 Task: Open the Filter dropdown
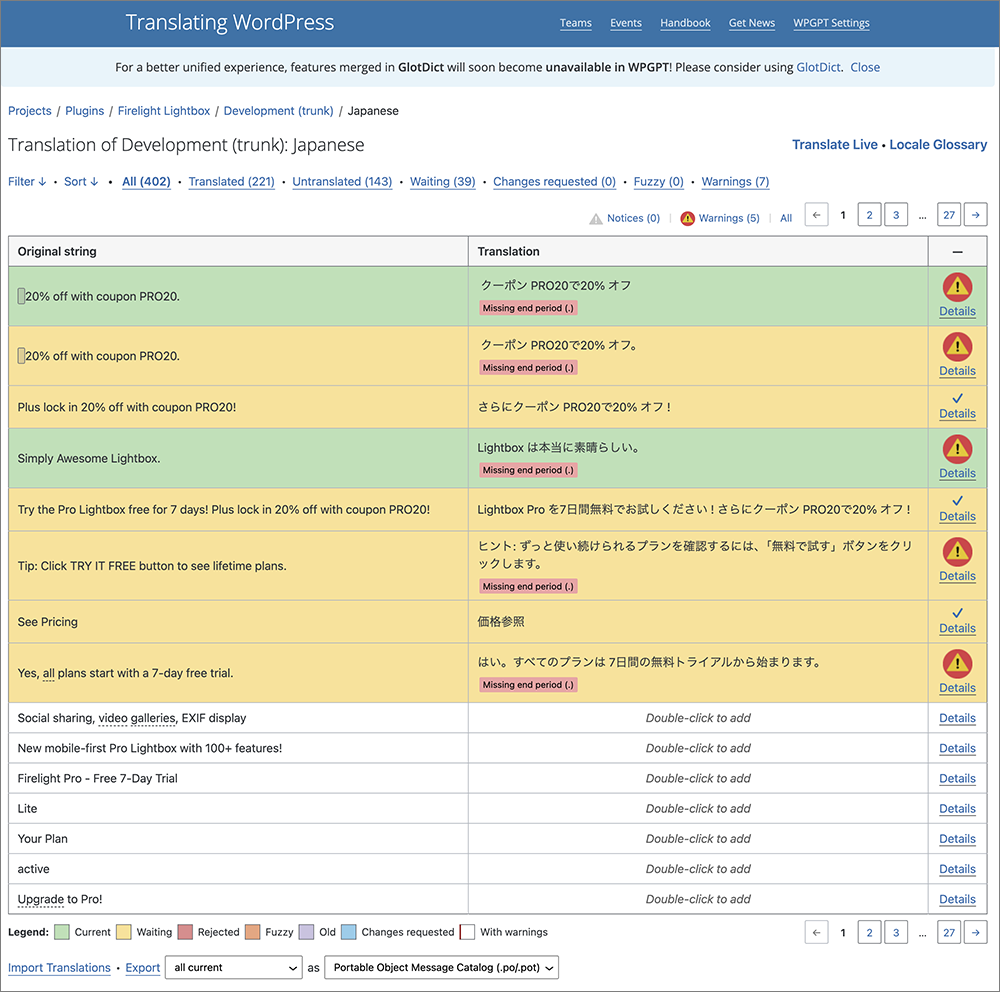point(27,181)
